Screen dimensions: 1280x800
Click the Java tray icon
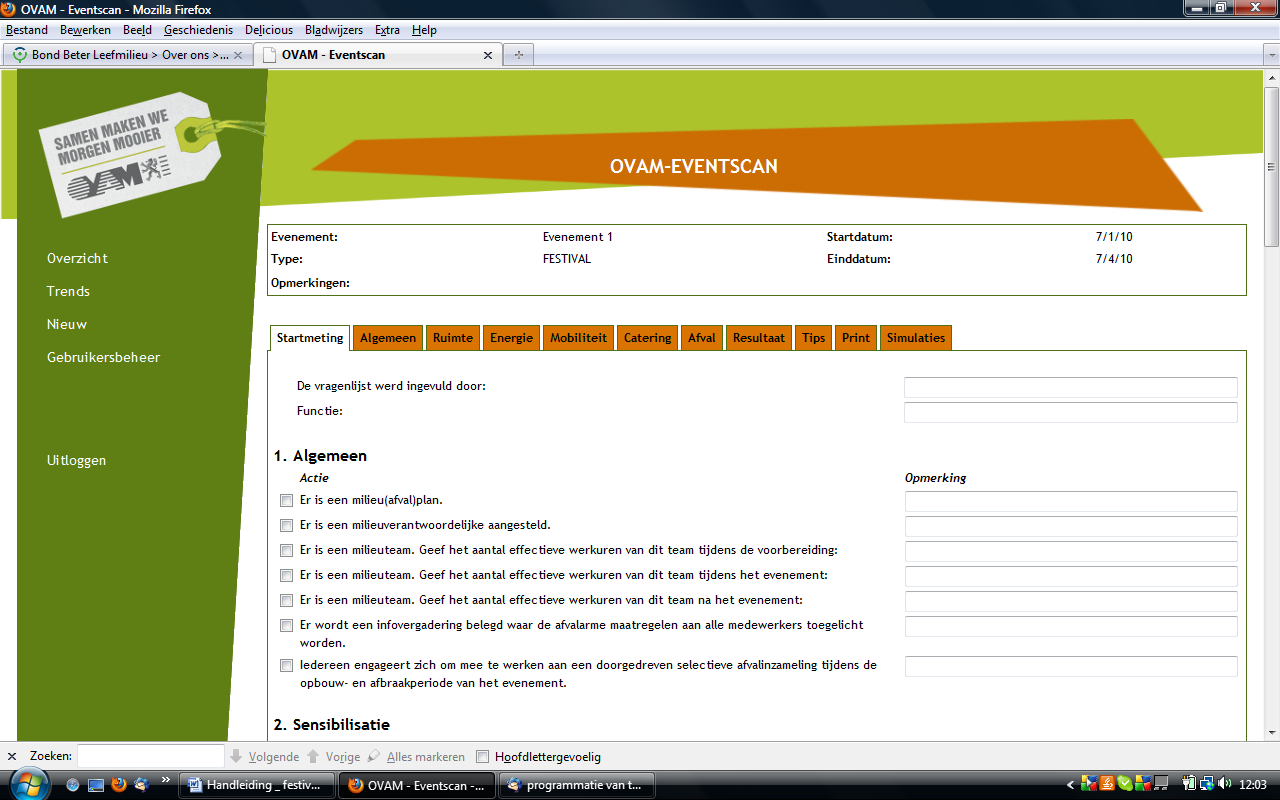[x=1107, y=784]
